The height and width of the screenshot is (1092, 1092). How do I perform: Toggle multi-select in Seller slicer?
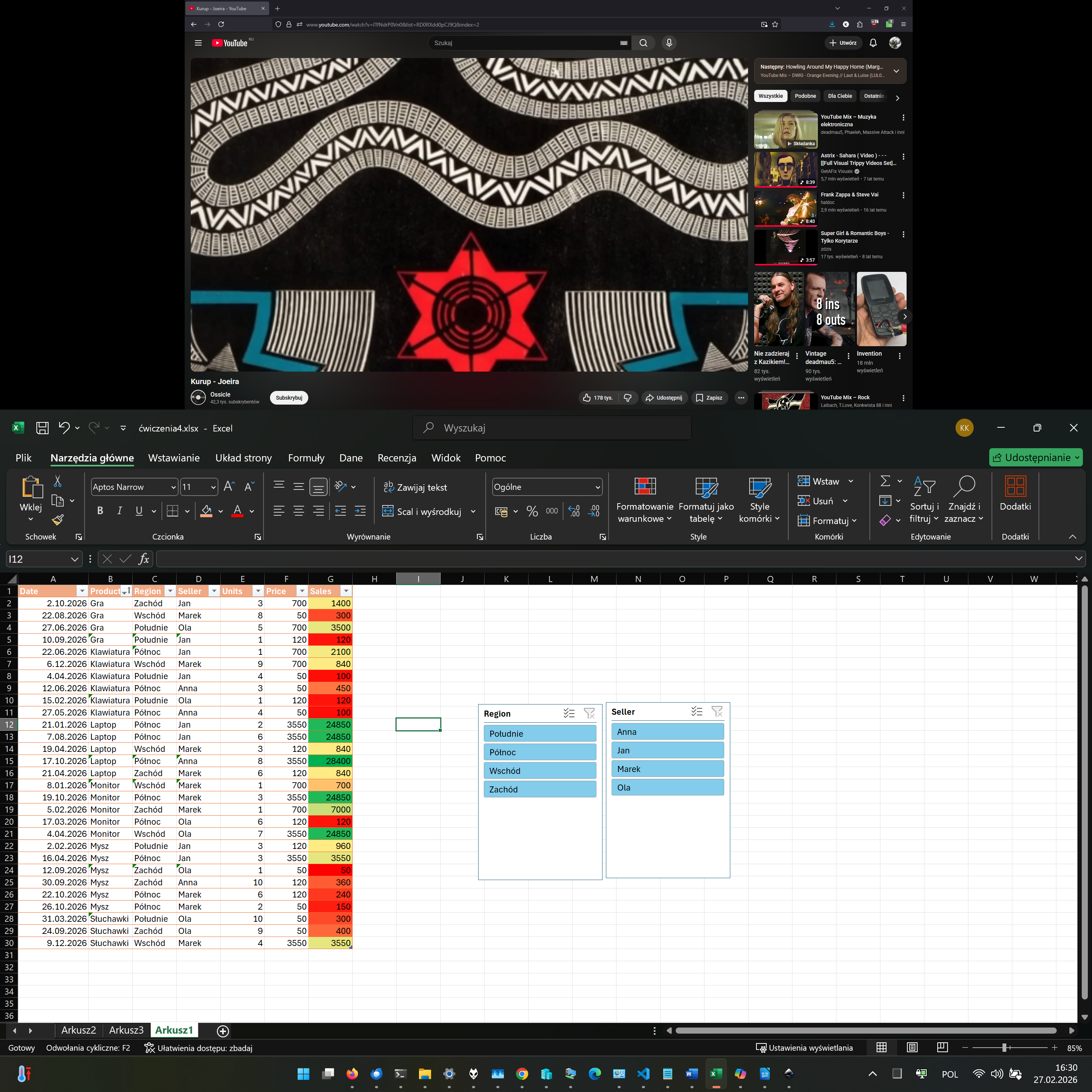point(697,712)
